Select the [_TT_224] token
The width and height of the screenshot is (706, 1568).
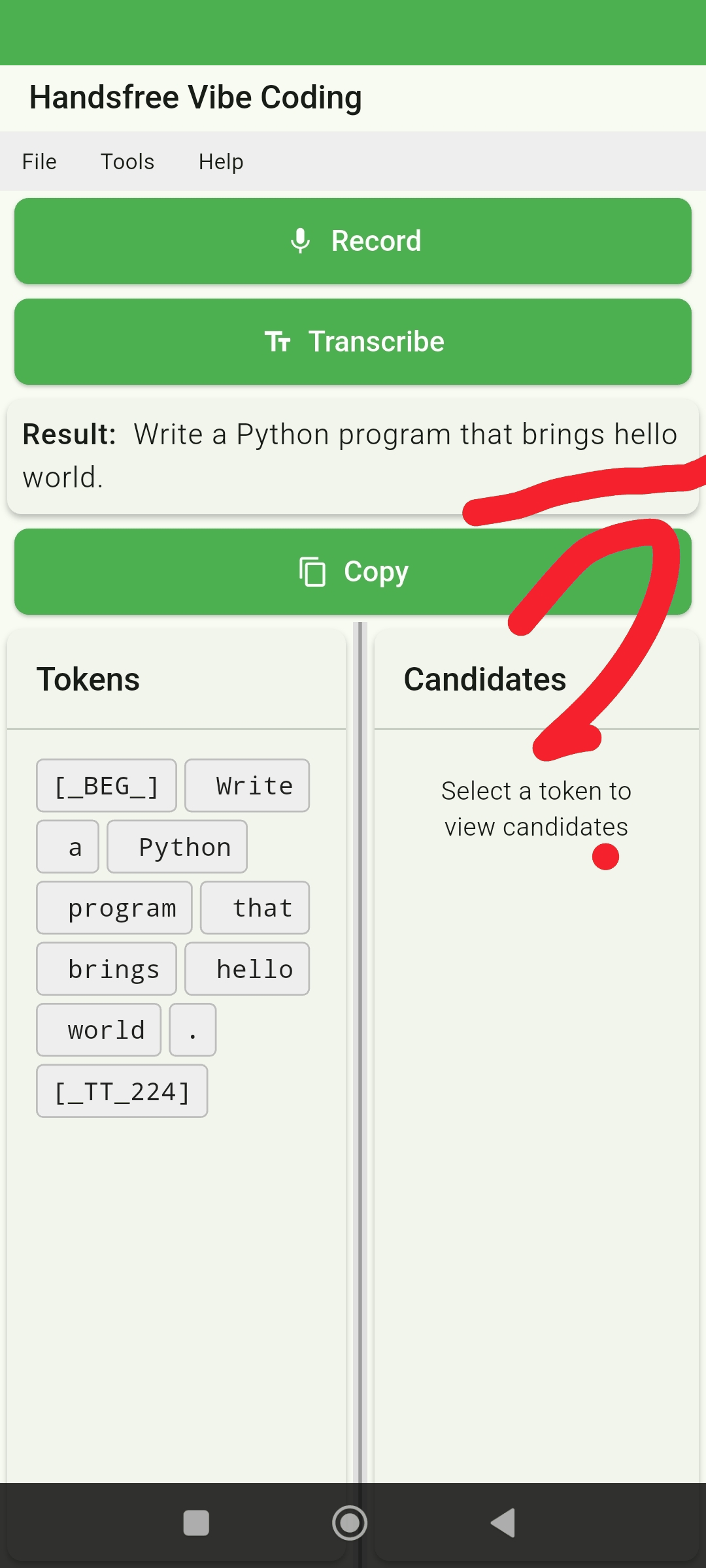coord(122,1091)
